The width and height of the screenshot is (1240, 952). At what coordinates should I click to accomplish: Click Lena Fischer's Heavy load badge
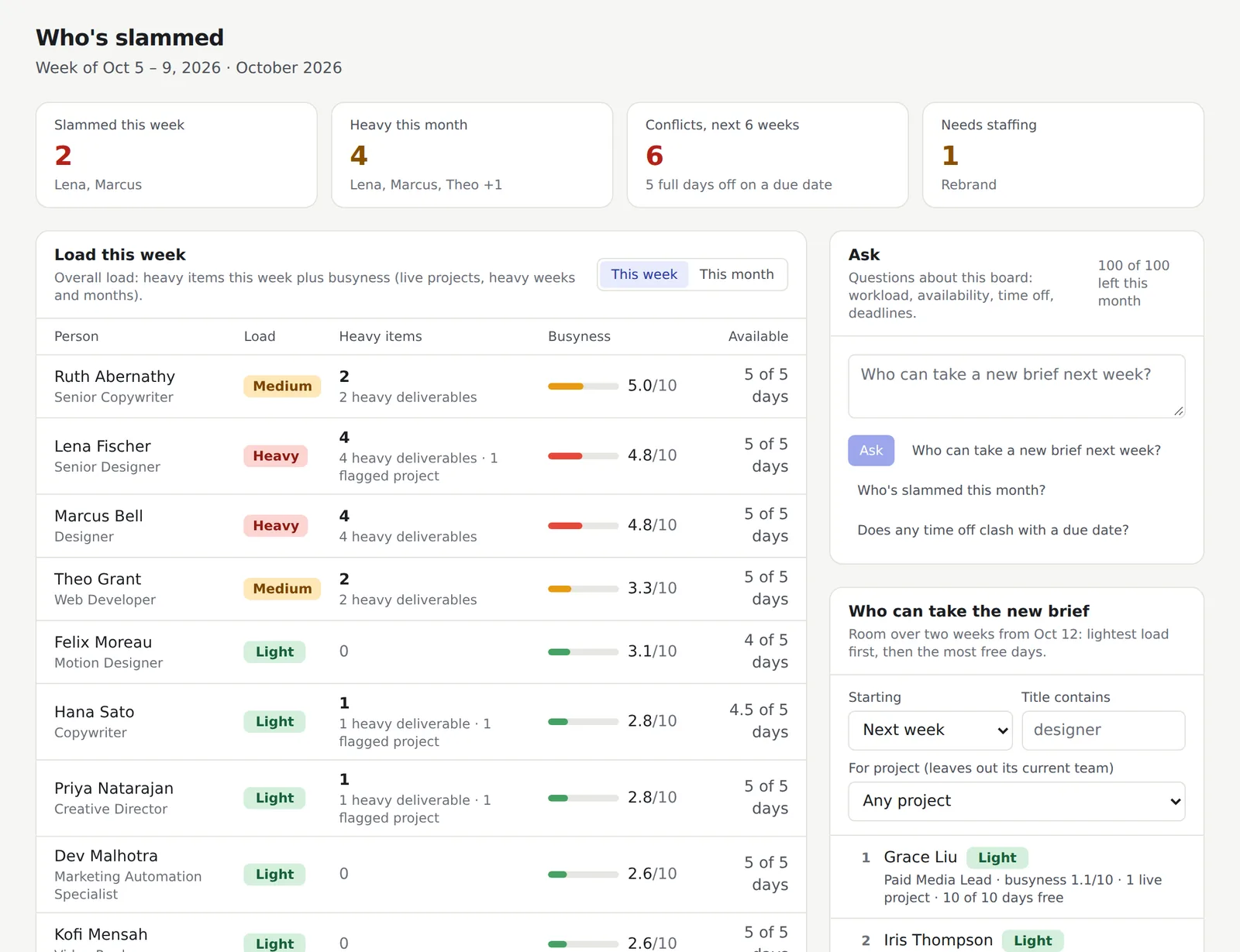click(276, 455)
